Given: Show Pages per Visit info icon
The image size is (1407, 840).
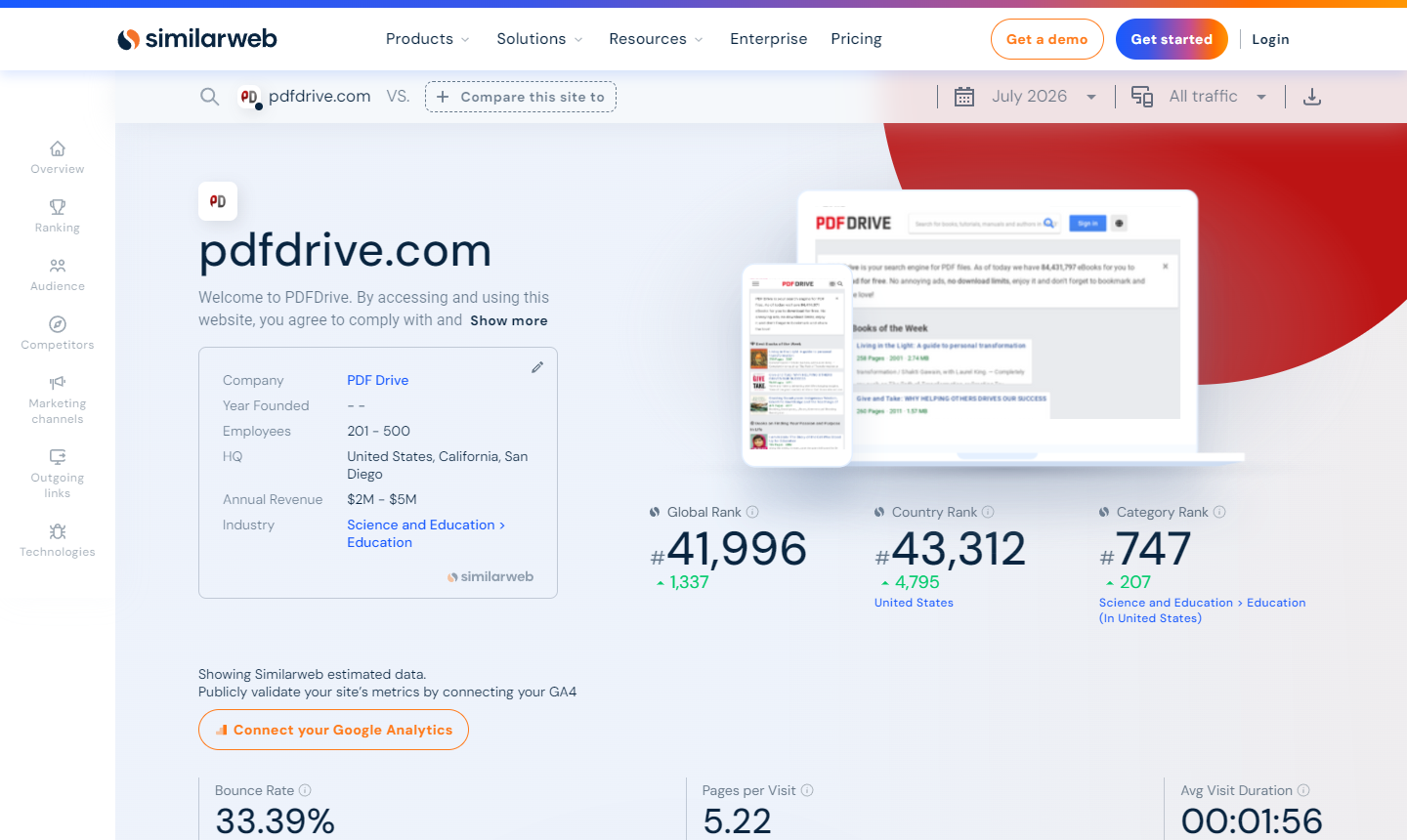Looking at the screenshot, I should point(807,790).
